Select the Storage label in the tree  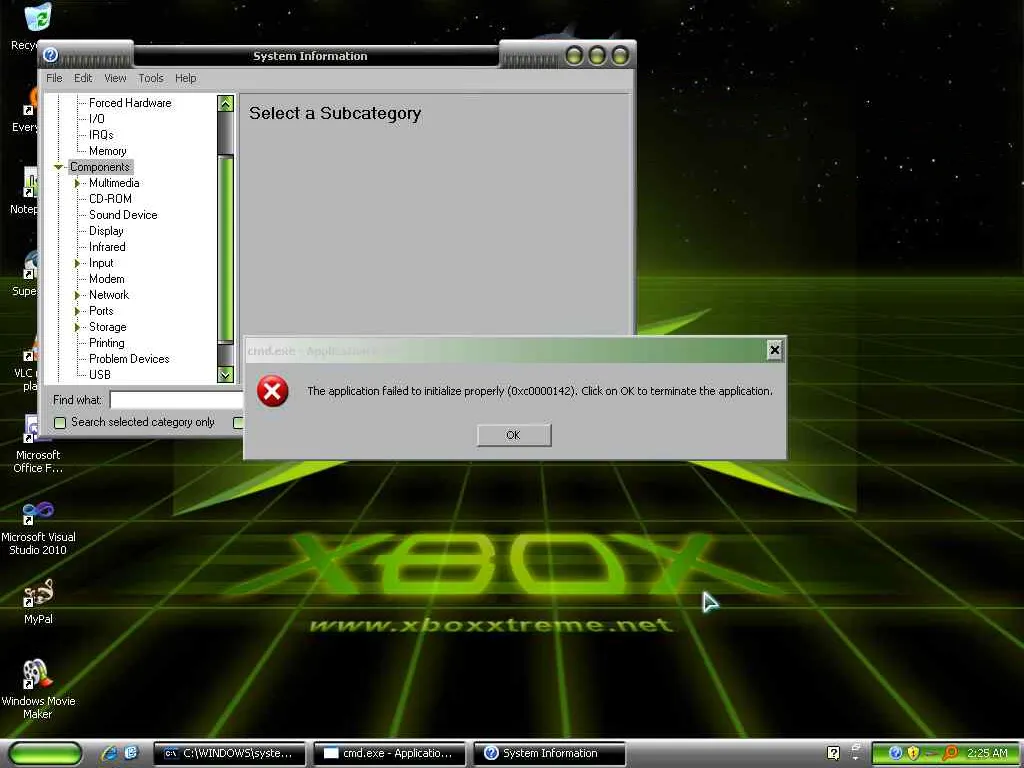[108, 327]
